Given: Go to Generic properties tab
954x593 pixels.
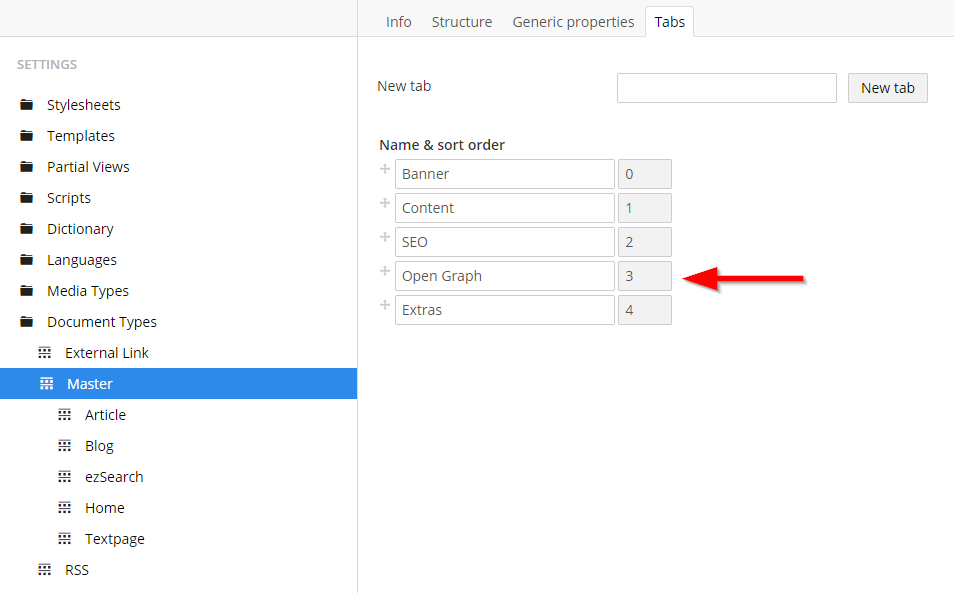Looking at the screenshot, I should (573, 22).
